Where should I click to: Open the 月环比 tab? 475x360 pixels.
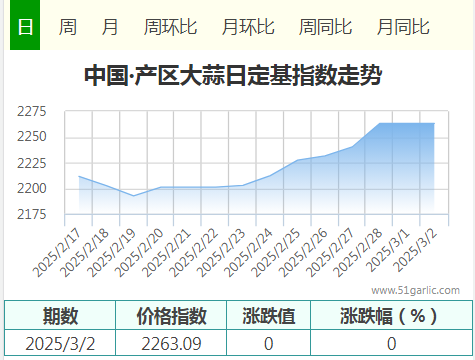tap(248, 27)
